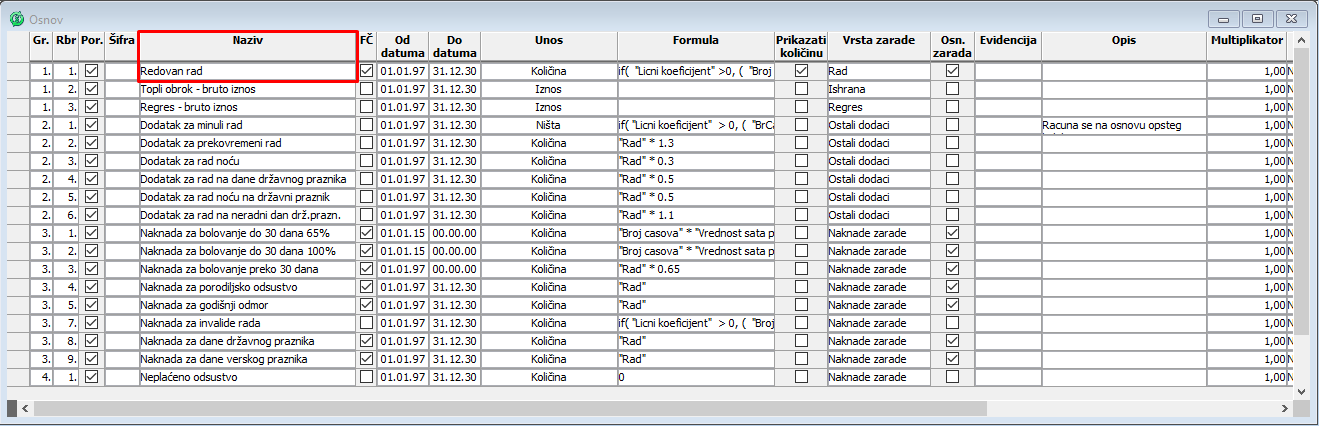Click Opis text Racuna se na osnovu opsteg
Screen dimensions: 1319x426
click(1112, 125)
